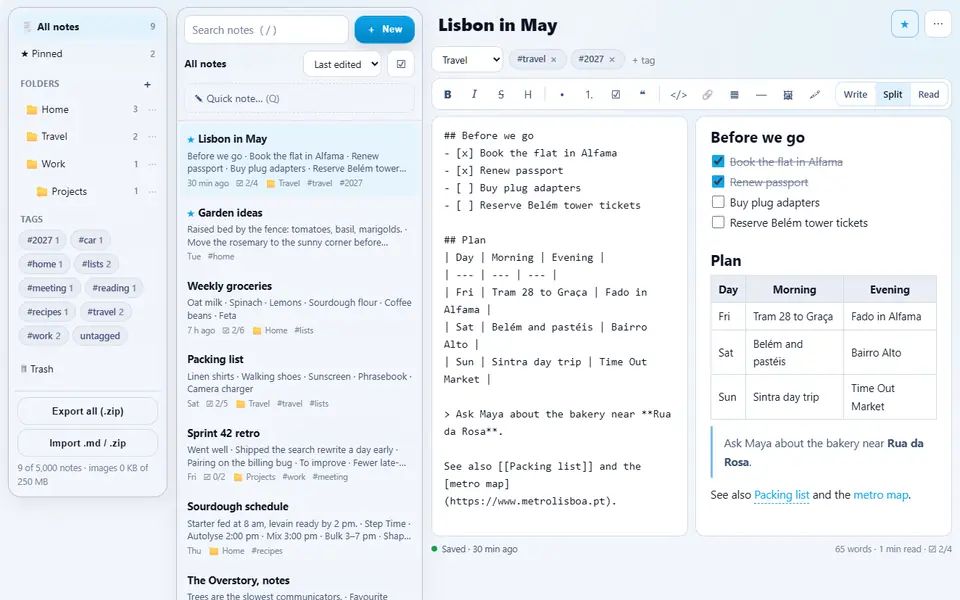Open the Home folder's options menu

152,110
